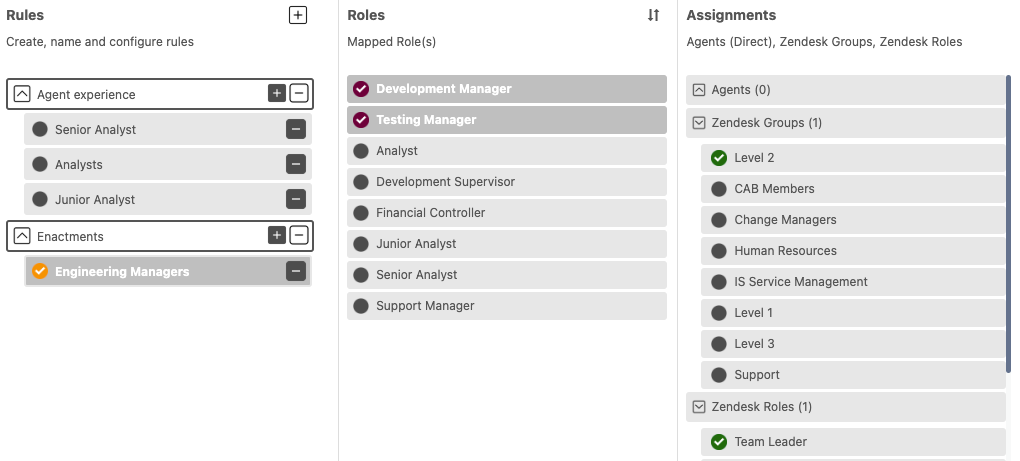Expand the Agents (0) section

[699, 90]
